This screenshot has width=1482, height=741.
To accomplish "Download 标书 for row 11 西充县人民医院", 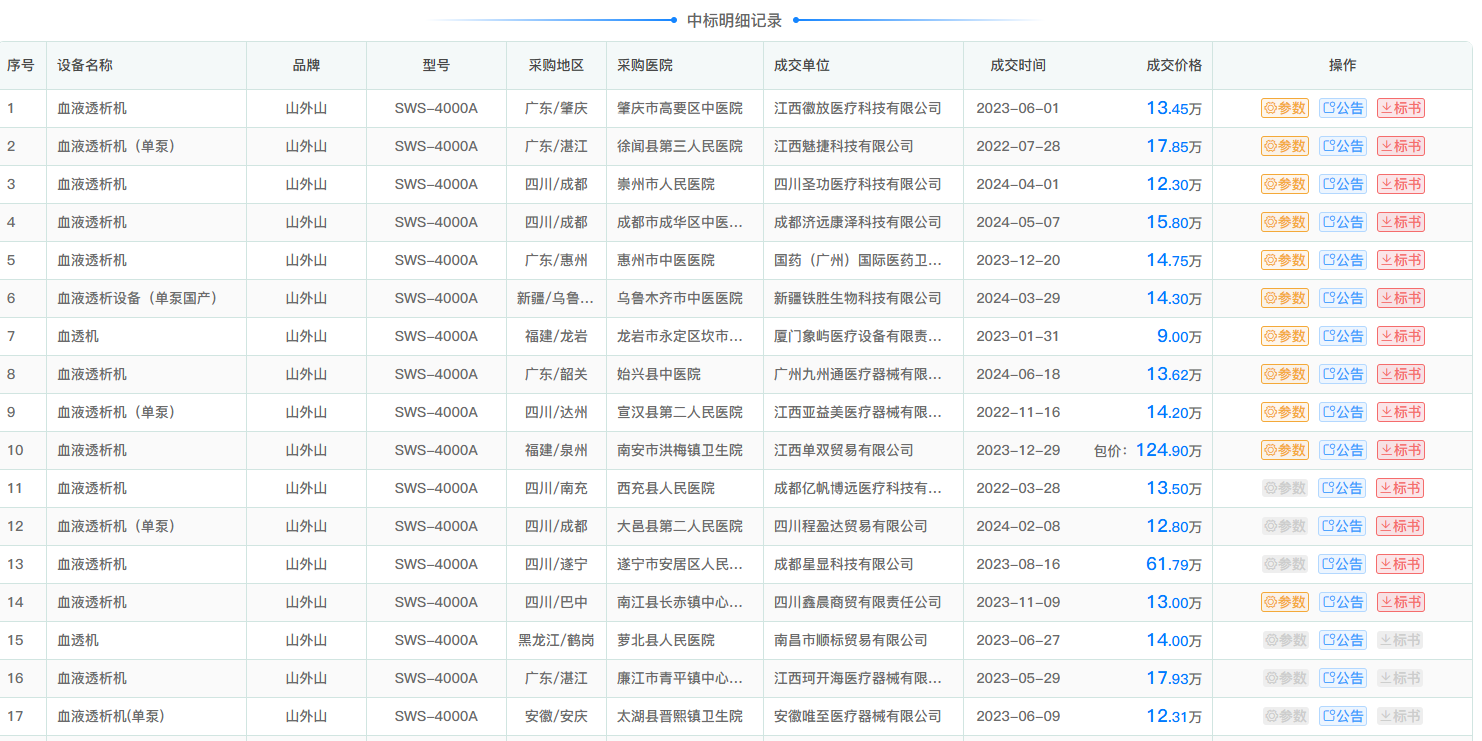I will tap(1401, 488).
